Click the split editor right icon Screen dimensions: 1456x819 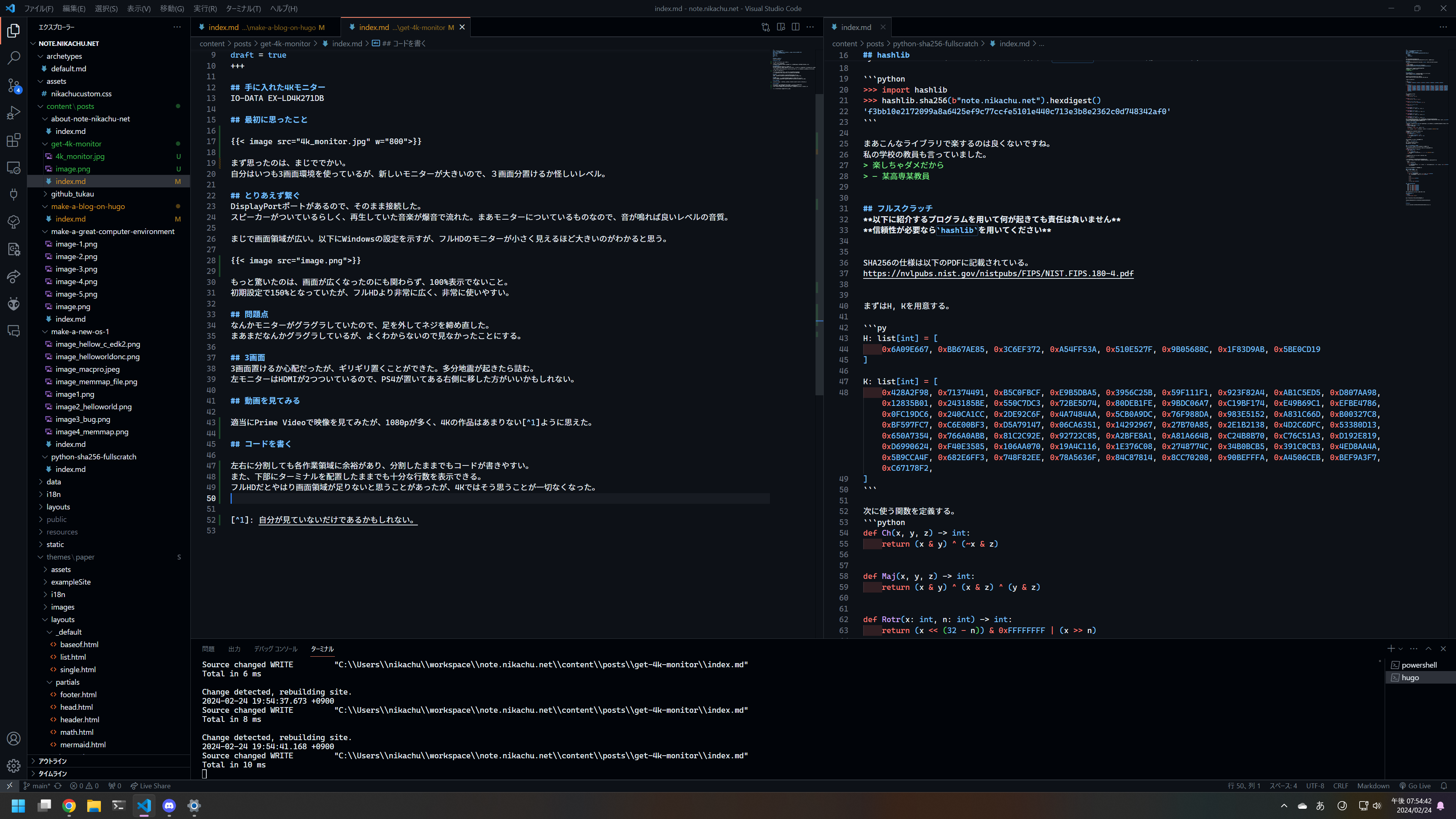tap(795, 27)
